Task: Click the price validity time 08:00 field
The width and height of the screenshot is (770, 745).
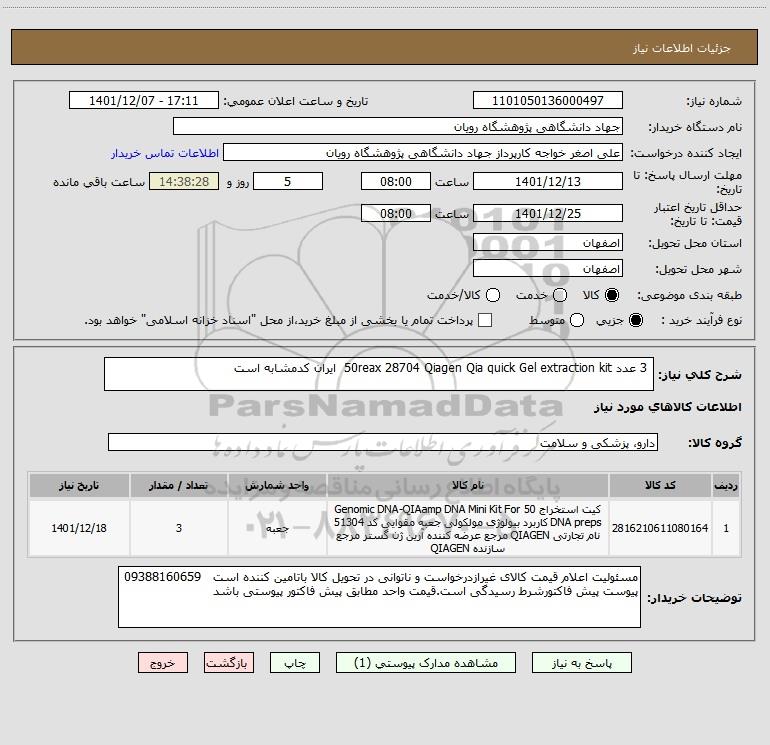Action: pyautogui.click(x=396, y=213)
